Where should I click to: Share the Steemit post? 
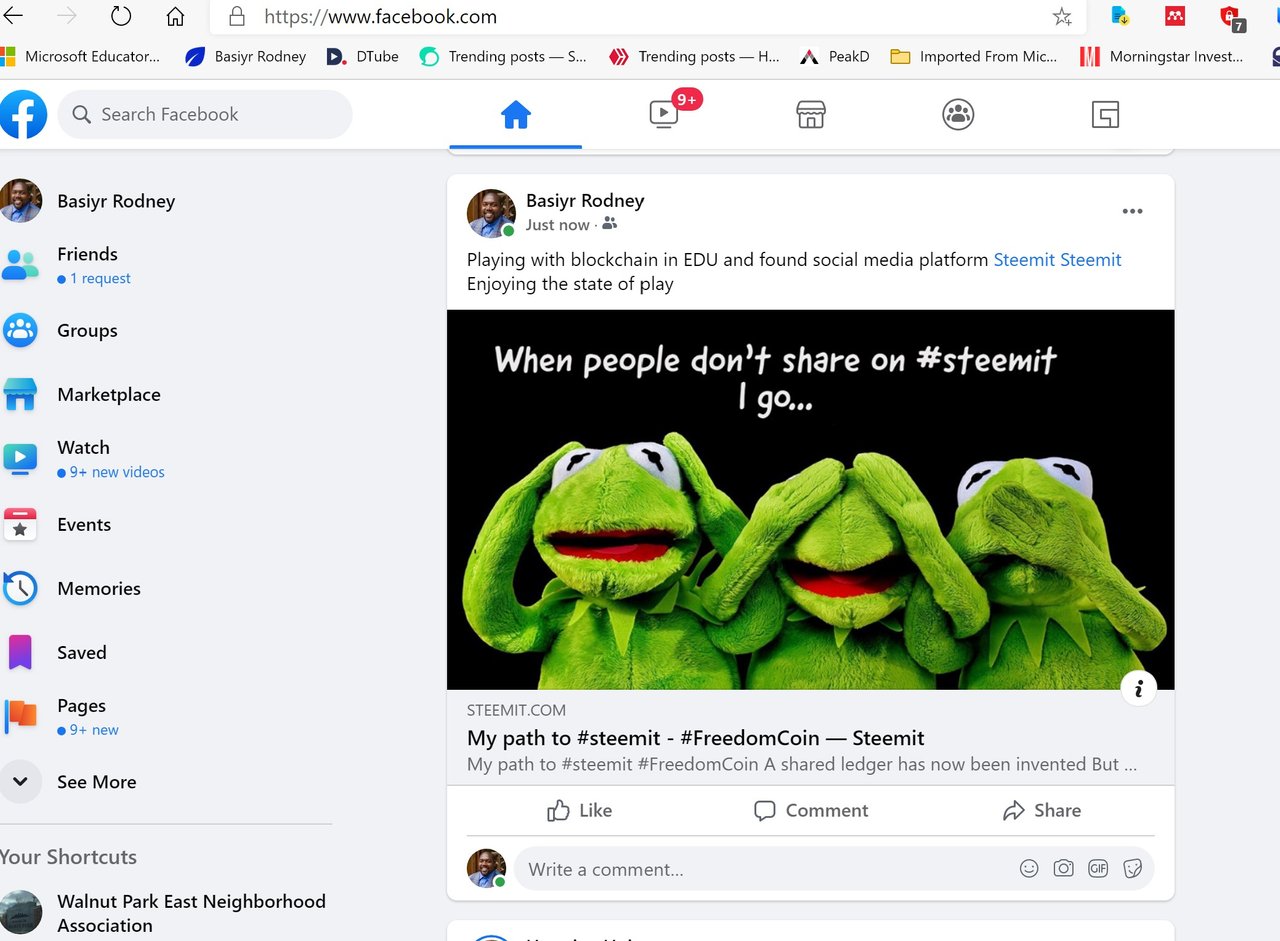click(1042, 810)
